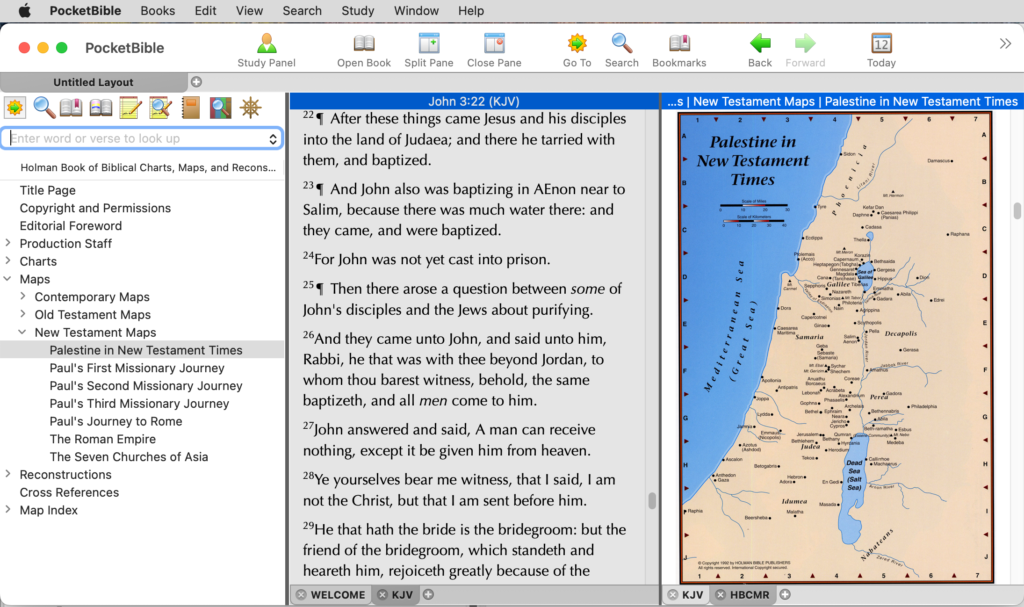Open the brown journal notebook icon
This screenshot has width=1024, height=607.
[x=191, y=107]
